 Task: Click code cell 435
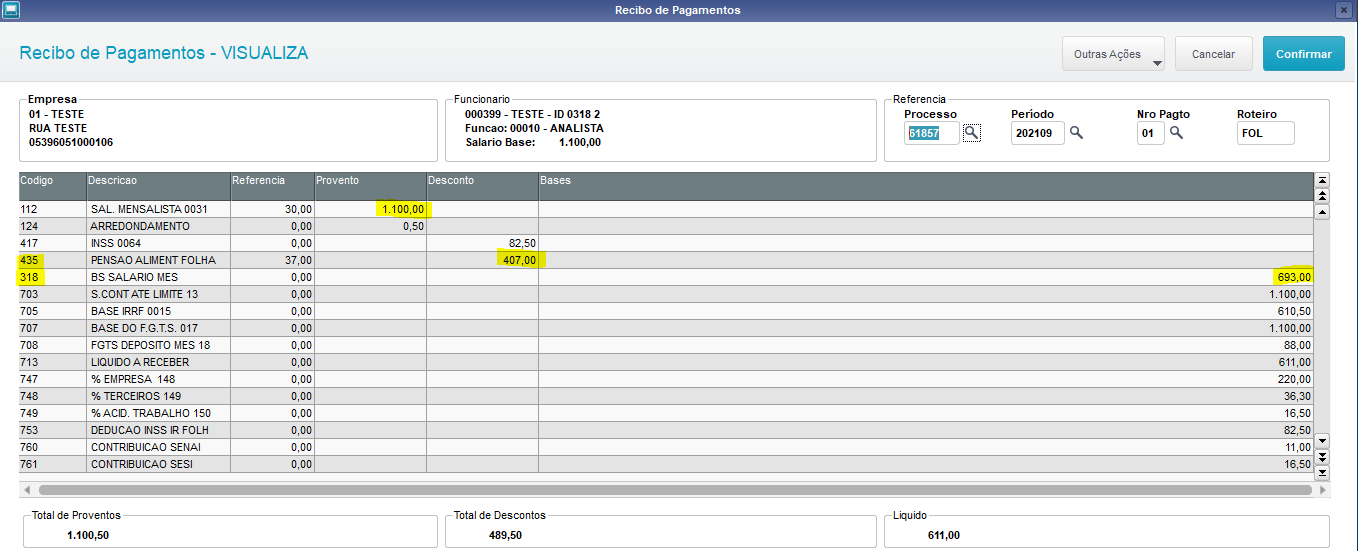(x=51, y=260)
